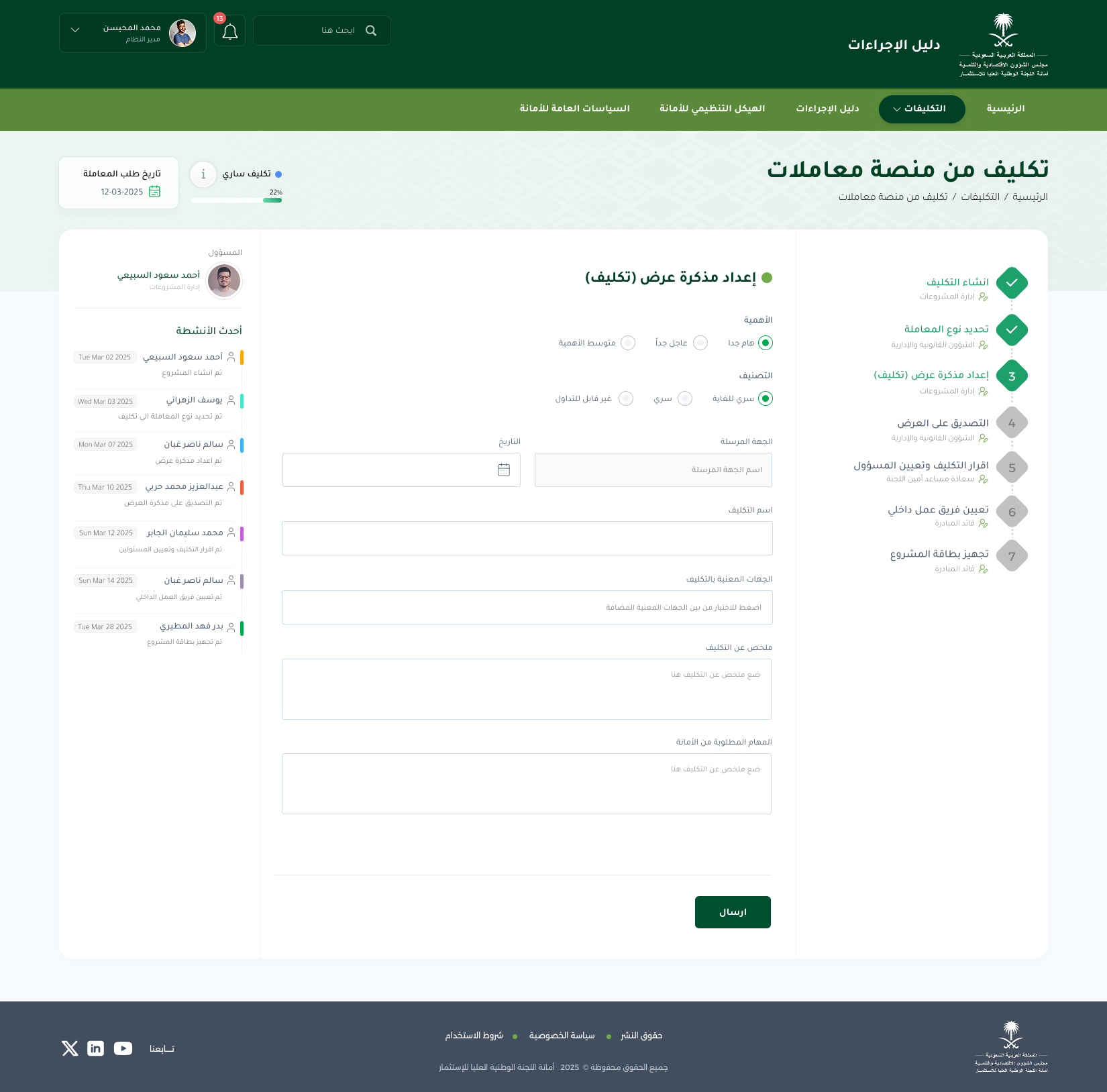Click the footer Saudi emblem logo
The image size is (1107, 1092).
(x=1011, y=1047)
